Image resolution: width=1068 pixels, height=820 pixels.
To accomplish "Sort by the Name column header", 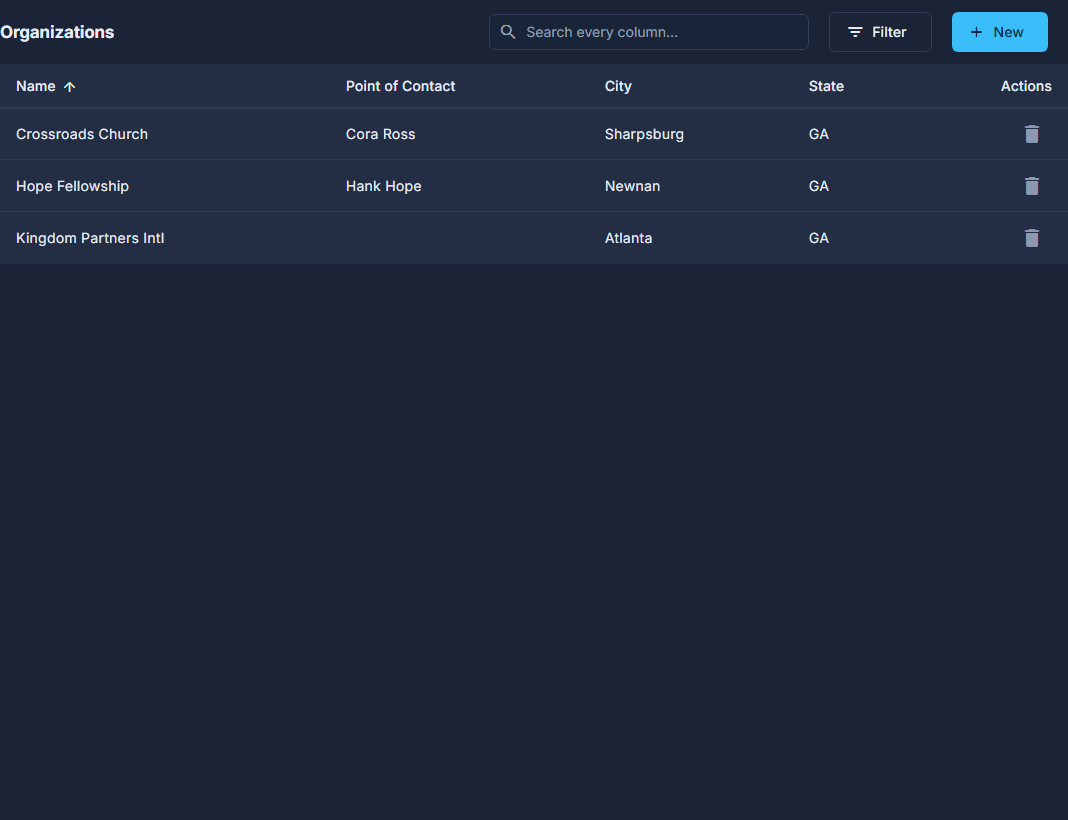I will tap(35, 86).
